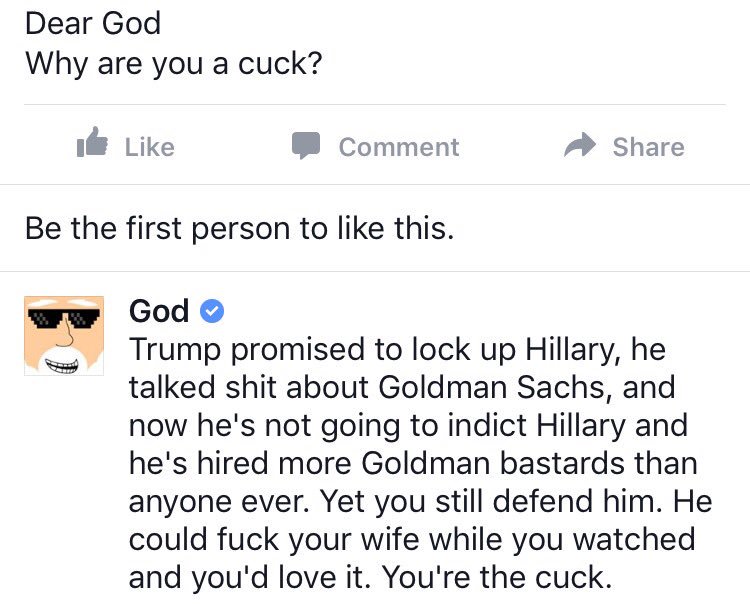Click the thumbs-up Like icon
750x604 pixels.
92,145
